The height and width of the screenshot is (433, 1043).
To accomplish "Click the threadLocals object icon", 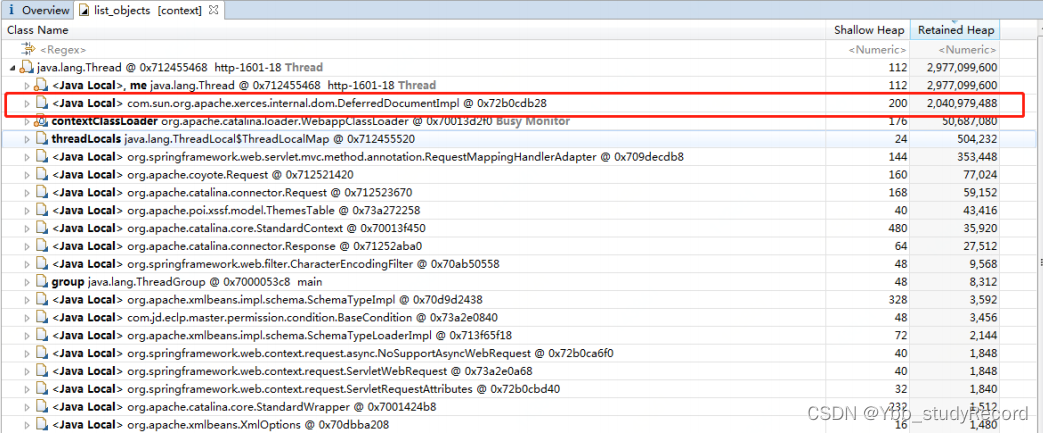I will tap(41, 139).
